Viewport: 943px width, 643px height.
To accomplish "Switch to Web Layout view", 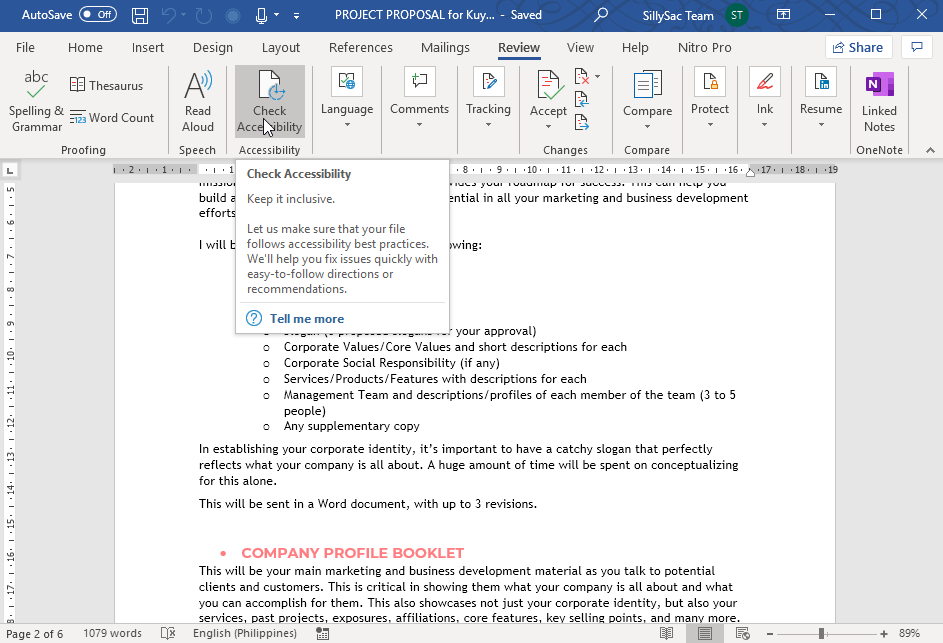I will (x=743, y=633).
